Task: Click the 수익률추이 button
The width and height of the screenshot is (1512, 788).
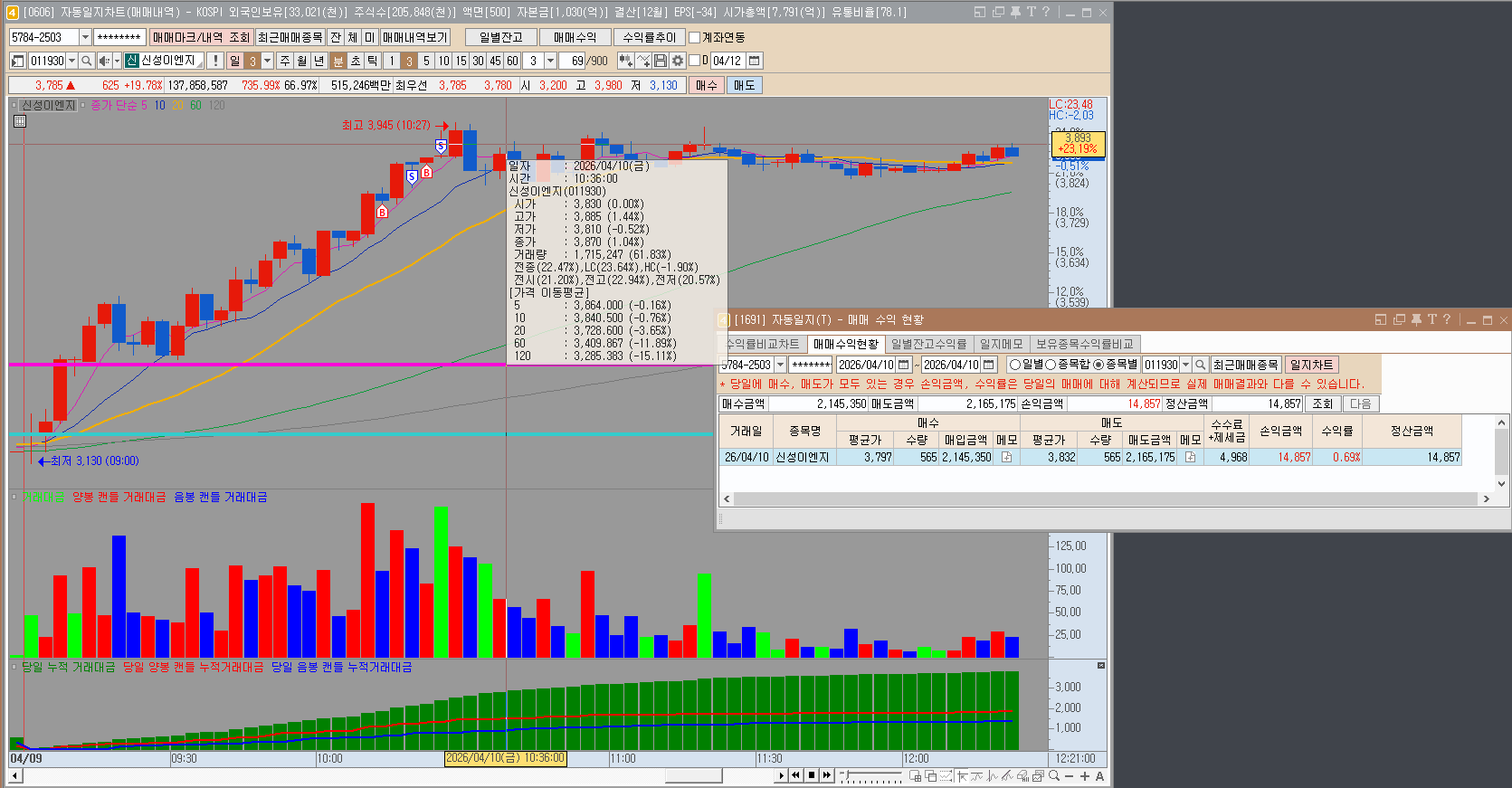Action: 649,37
